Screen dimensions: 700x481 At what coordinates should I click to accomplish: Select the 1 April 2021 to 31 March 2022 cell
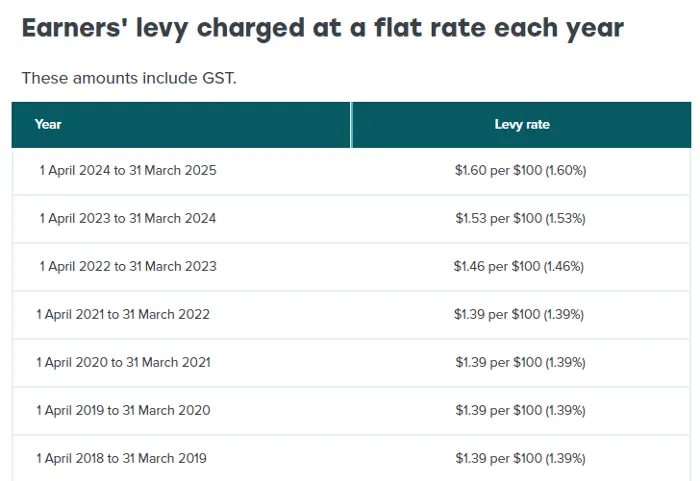click(123, 314)
